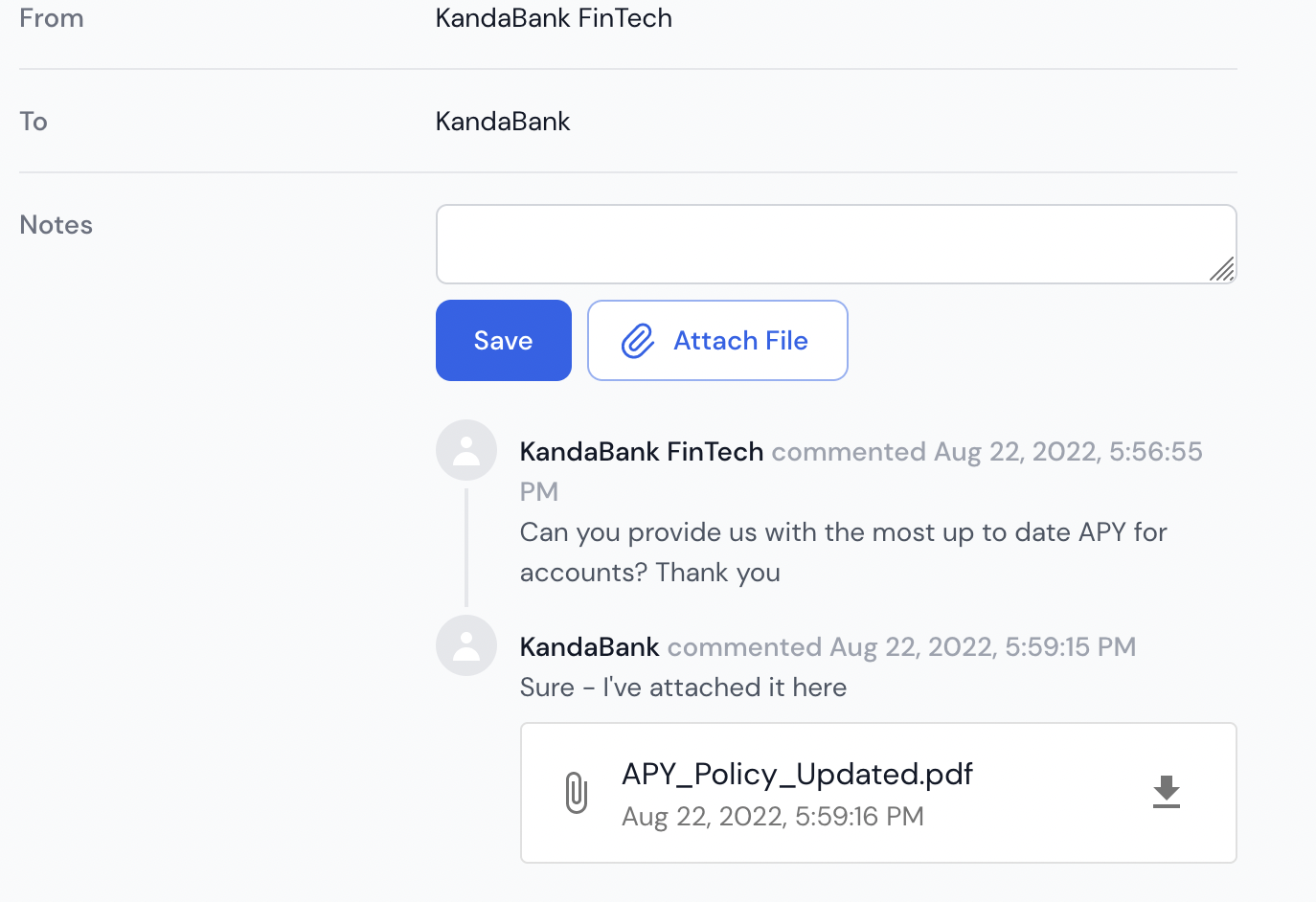1316x902 pixels.
Task: Click inside the Notes text area
Action: [x=836, y=244]
